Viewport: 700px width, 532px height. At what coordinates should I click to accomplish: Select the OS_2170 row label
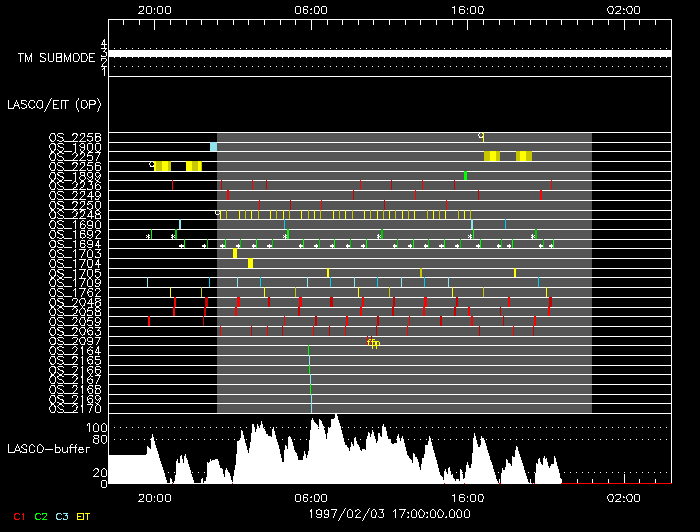(x=75, y=408)
